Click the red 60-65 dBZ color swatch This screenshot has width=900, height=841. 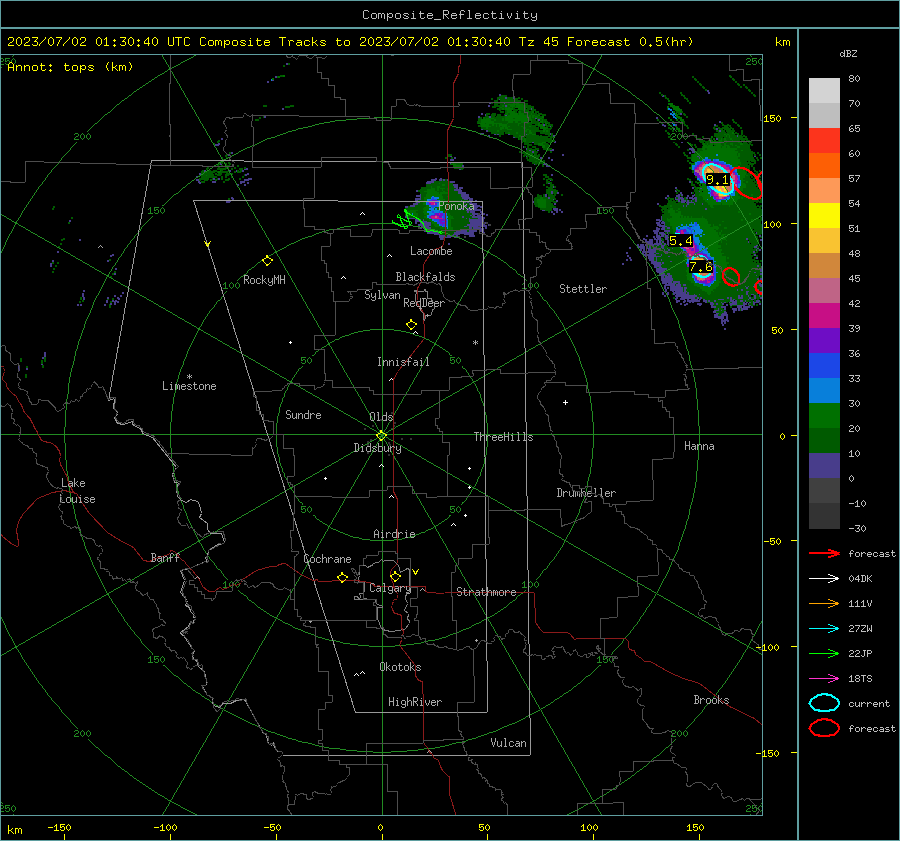pos(824,140)
